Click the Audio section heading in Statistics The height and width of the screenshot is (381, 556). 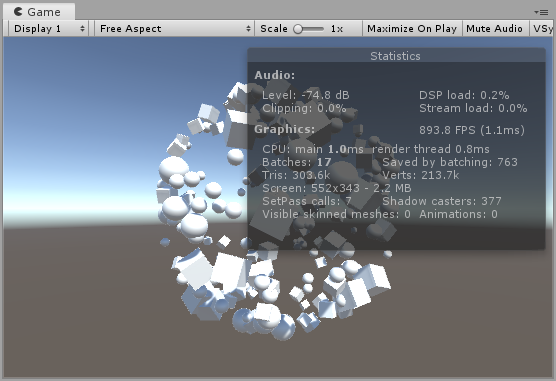tap(275, 75)
